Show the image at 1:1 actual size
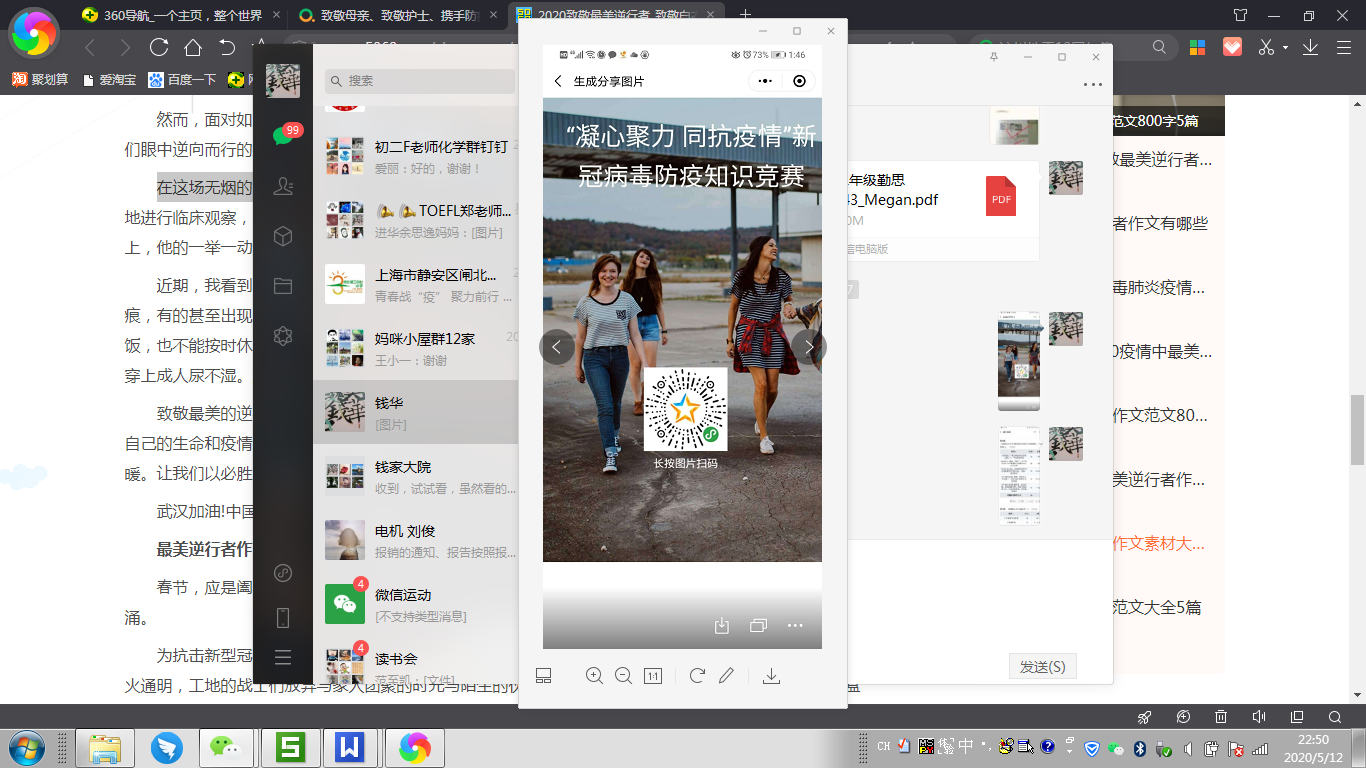The height and width of the screenshot is (768, 1366). tap(653, 676)
